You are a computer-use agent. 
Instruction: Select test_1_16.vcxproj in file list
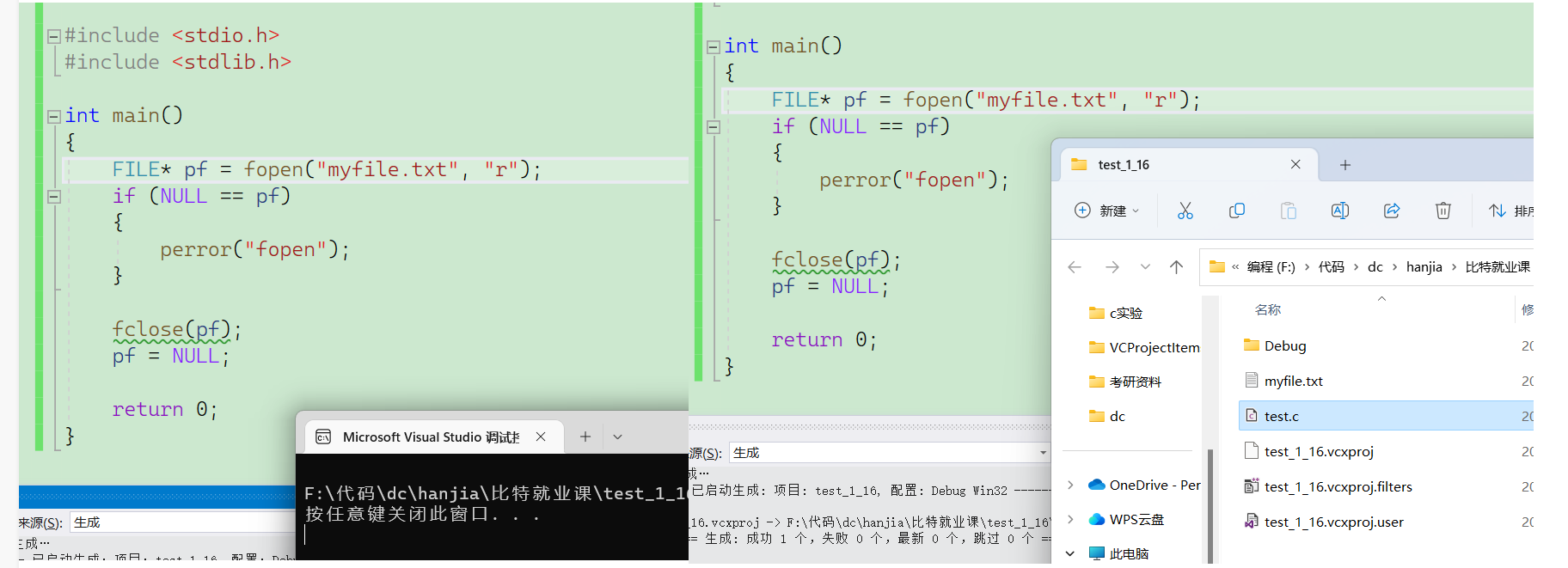pos(1386,452)
